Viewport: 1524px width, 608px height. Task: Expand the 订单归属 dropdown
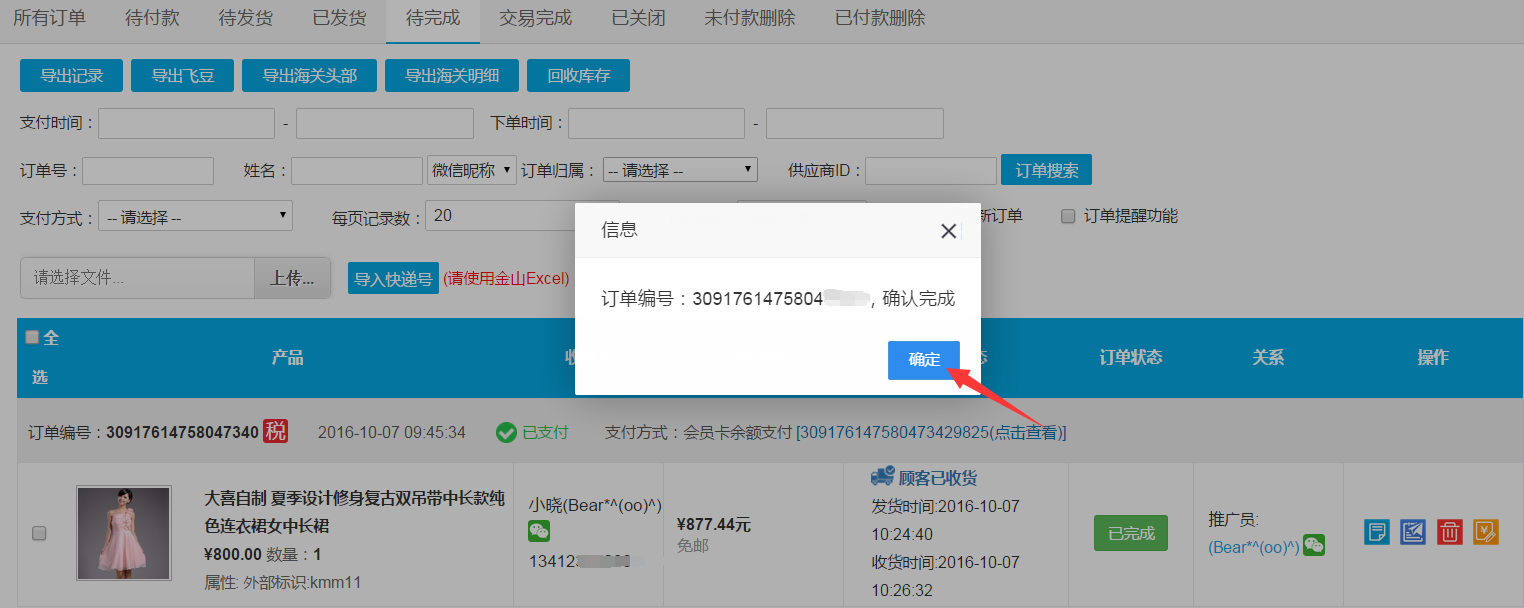(680, 170)
